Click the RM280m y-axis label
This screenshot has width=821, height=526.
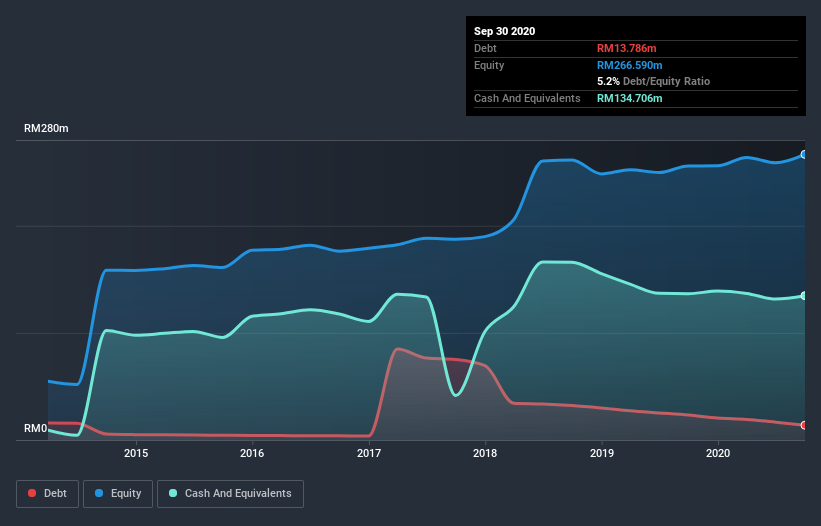click(x=46, y=128)
